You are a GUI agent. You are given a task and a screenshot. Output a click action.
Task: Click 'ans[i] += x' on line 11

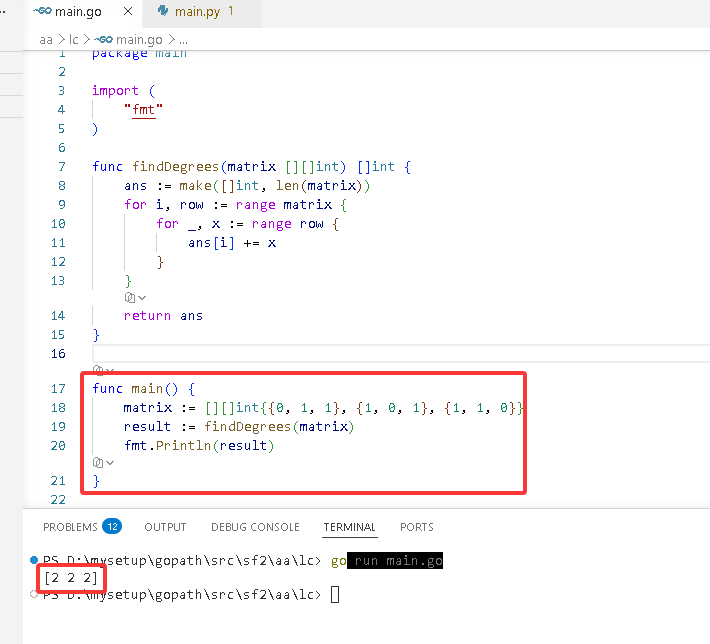click(x=232, y=243)
